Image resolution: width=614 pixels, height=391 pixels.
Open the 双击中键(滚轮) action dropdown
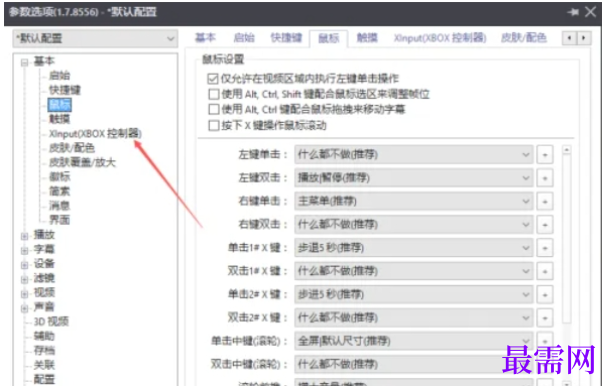click(x=414, y=364)
